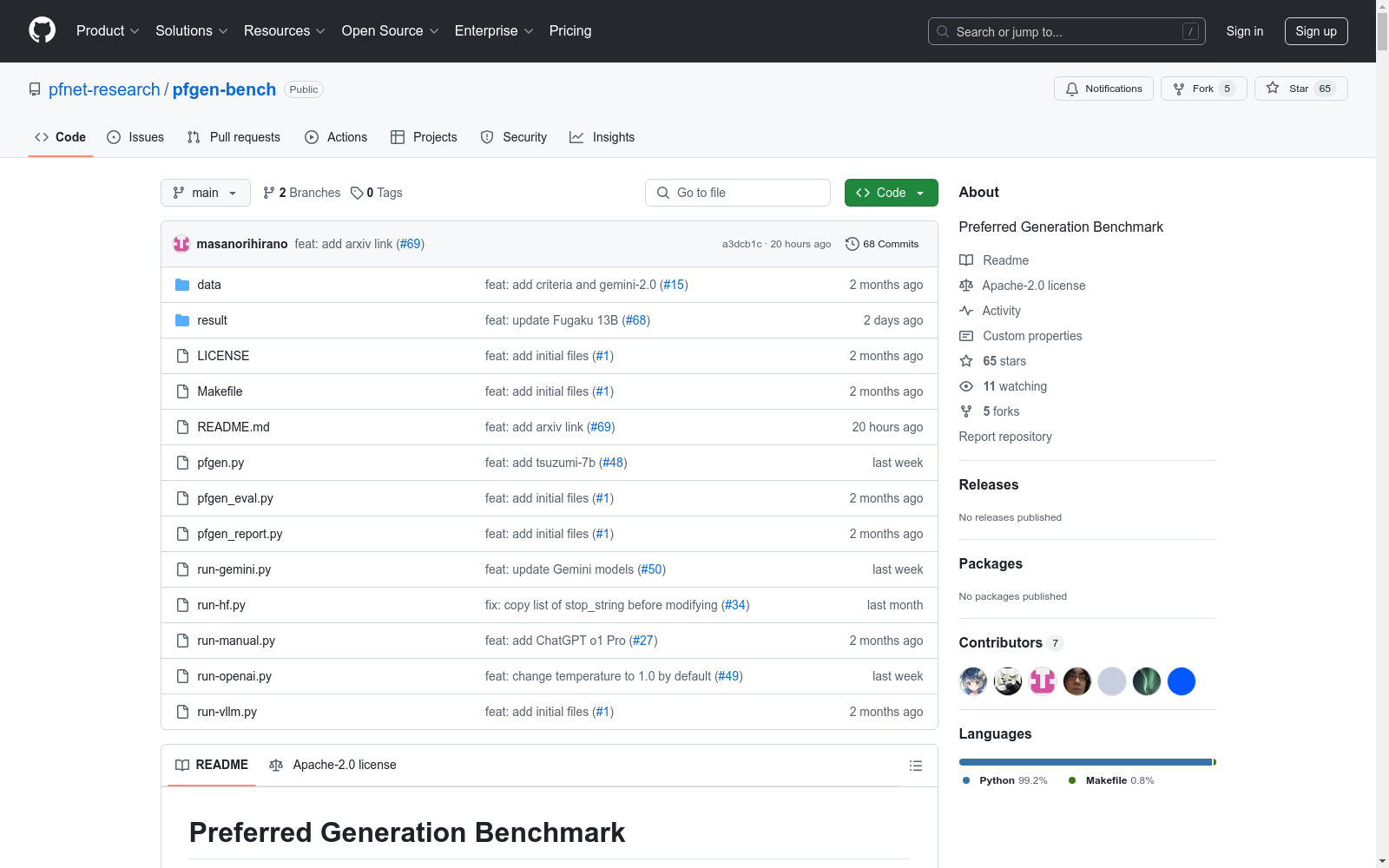Open the Activity link in About
The image size is (1389, 868).
pos(991,311)
